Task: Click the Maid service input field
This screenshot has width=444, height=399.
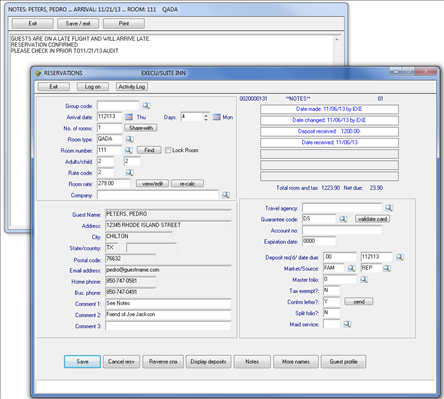Action: coord(332,324)
